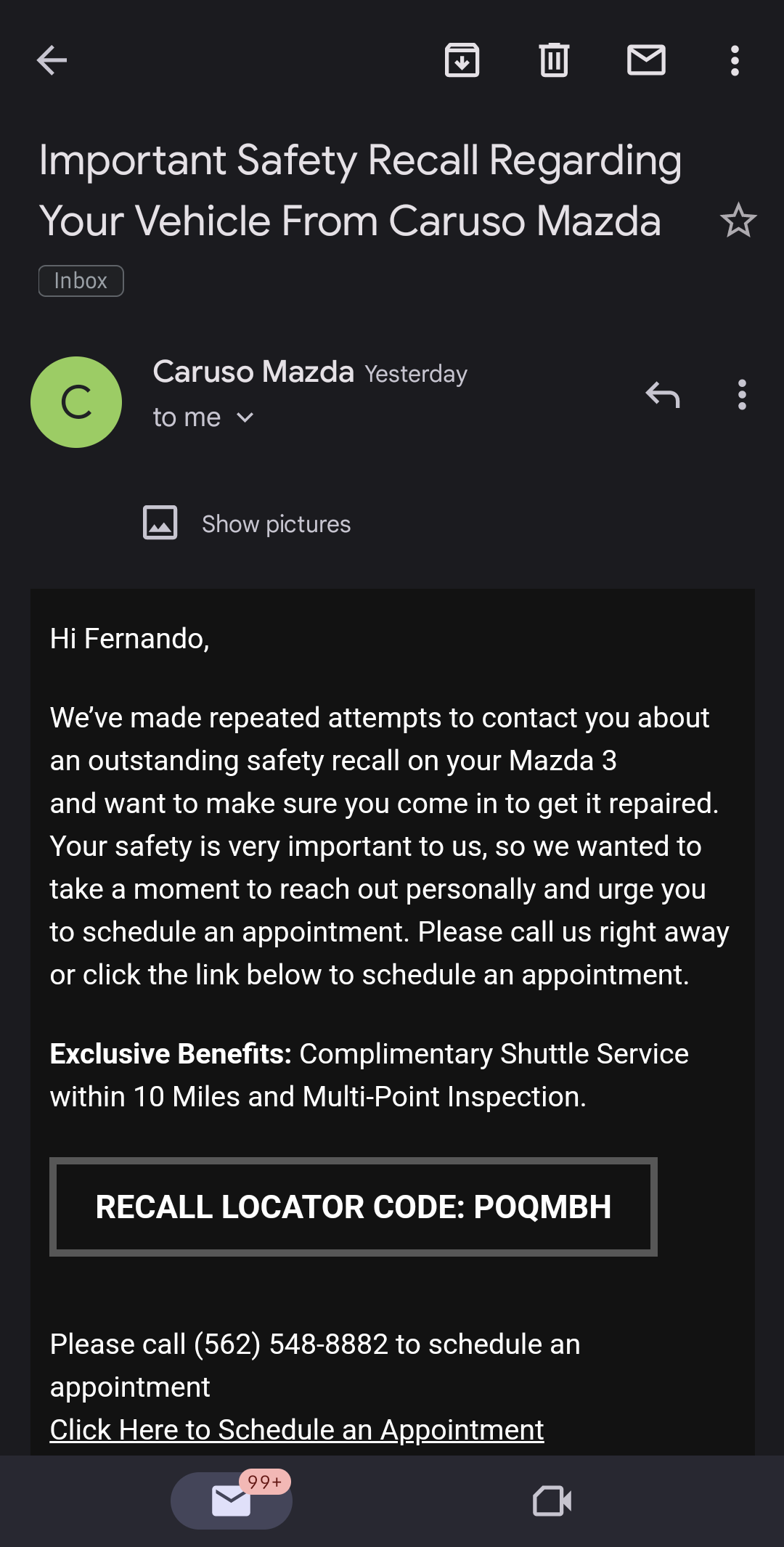Viewport: 784px width, 1547px height.
Task: Archive this email with archive icon
Action: click(462, 60)
